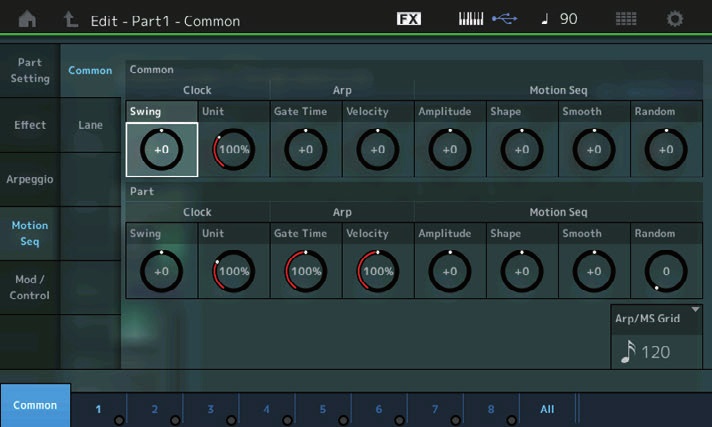The image size is (712, 427).
Task: Open the grid display icon
Action: [x=626, y=19]
